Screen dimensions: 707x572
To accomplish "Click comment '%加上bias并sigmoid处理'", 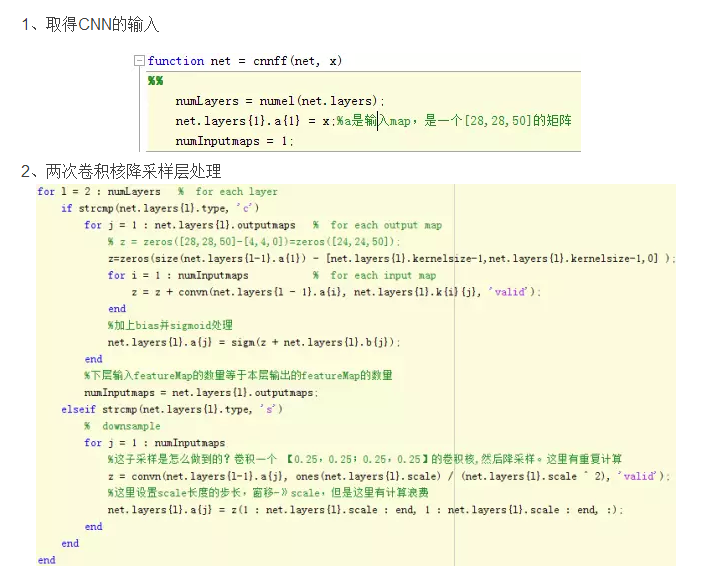I will (170, 325).
